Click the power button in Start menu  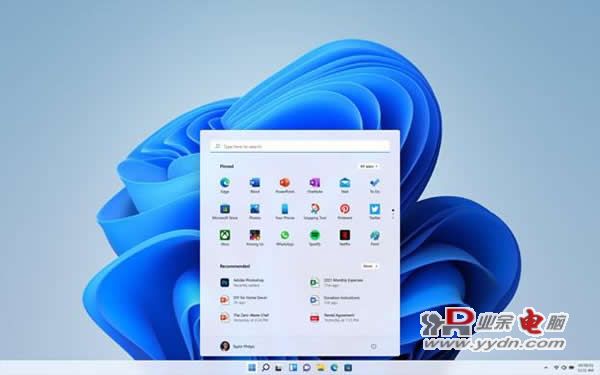click(373, 346)
